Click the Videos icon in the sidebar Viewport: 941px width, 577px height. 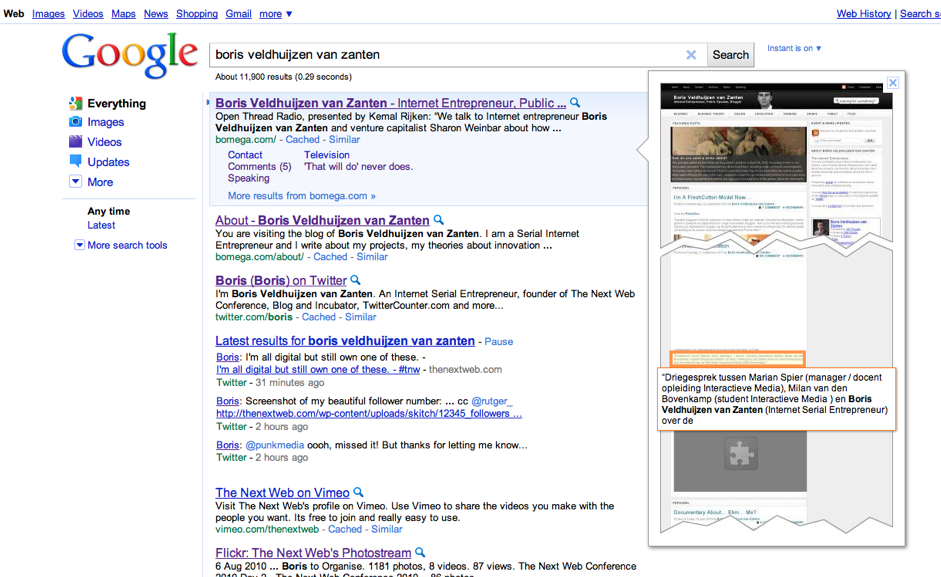[76, 142]
